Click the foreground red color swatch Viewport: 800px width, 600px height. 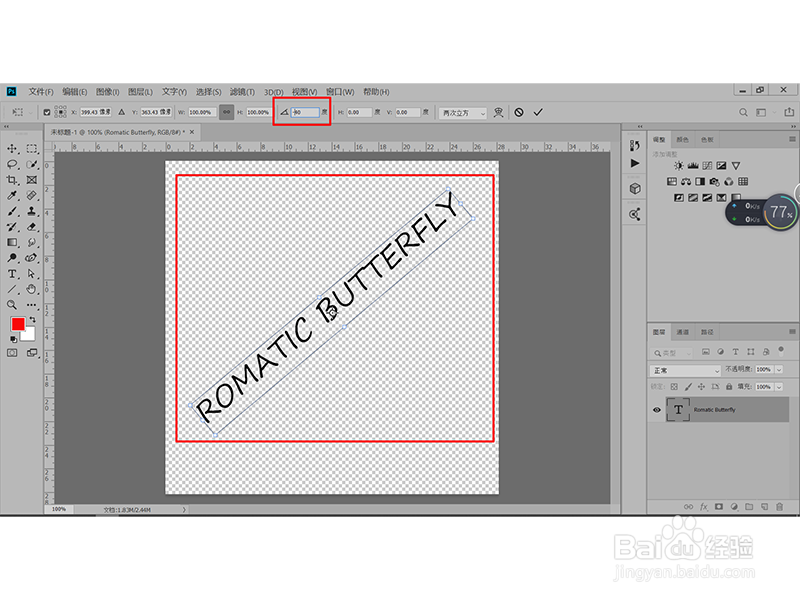click(18, 324)
